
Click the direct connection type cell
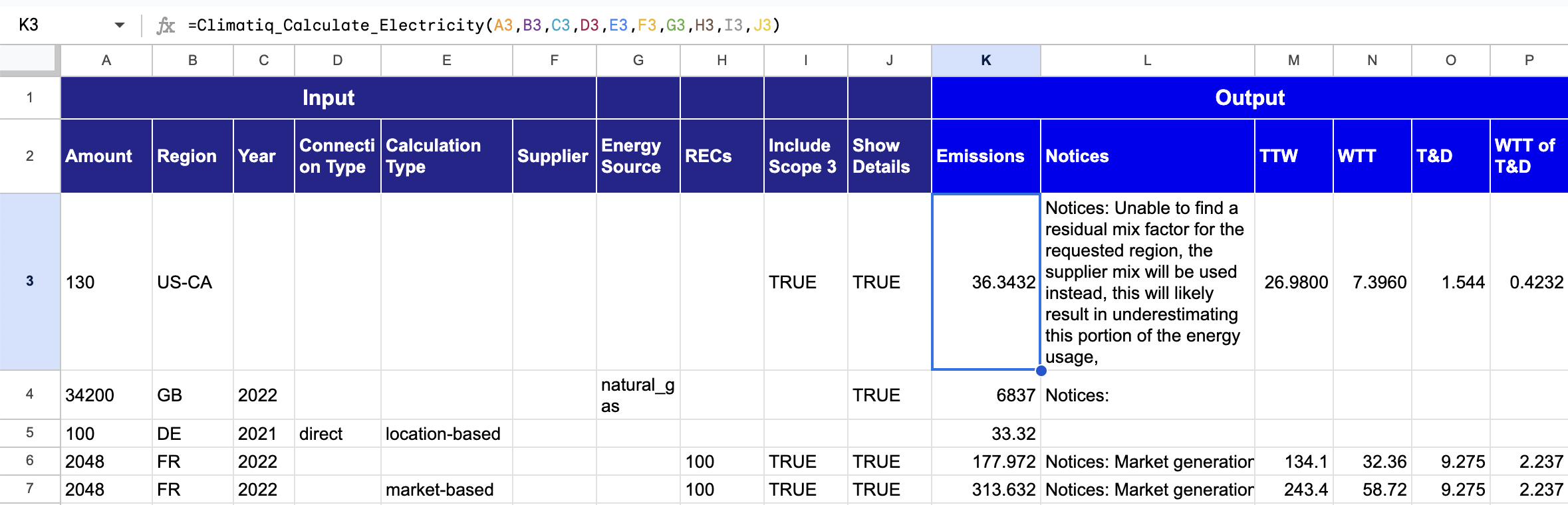338,433
